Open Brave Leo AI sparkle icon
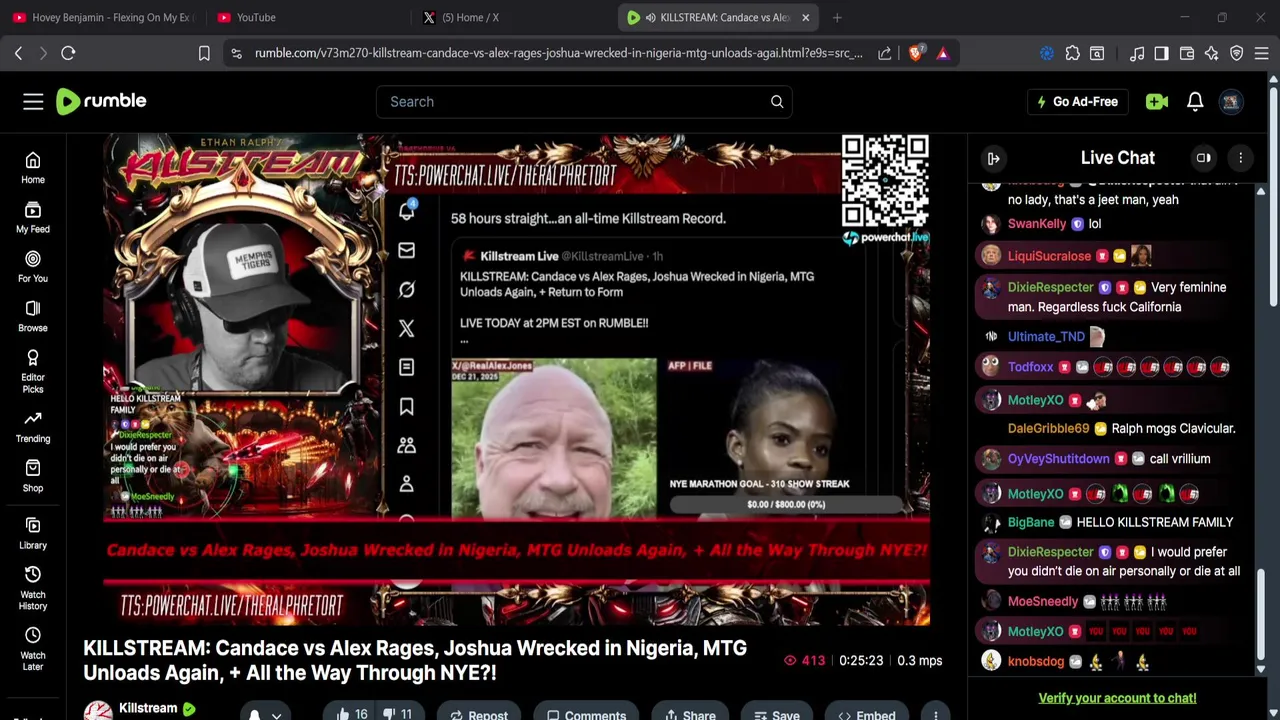The width and height of the screenshot is (1280, 720). pos(1212,53)
